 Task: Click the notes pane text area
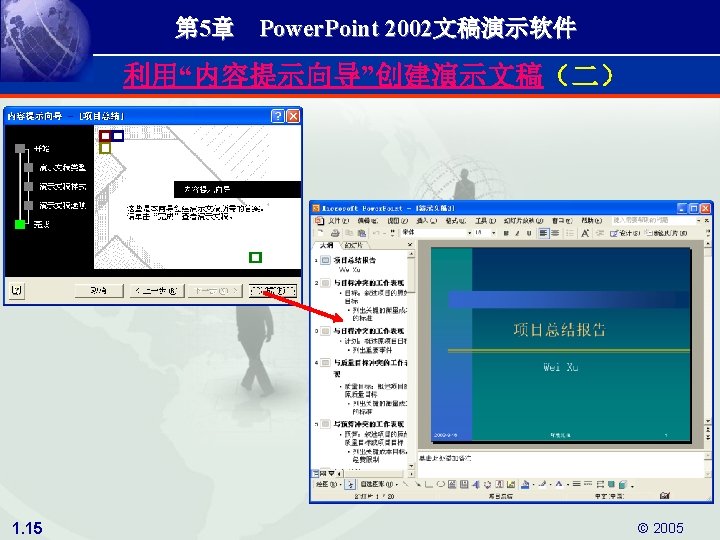[560, 464]
